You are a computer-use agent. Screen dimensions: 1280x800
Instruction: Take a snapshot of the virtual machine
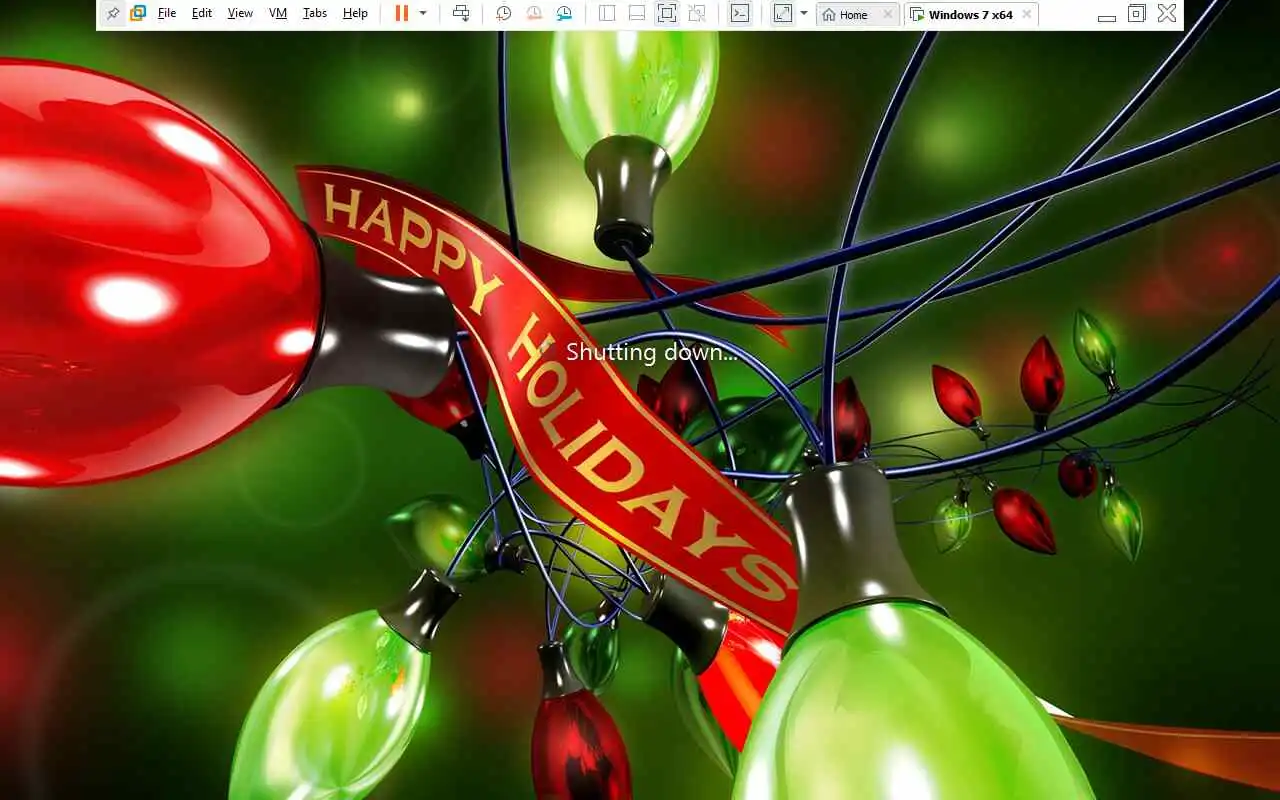click(504, 14)
